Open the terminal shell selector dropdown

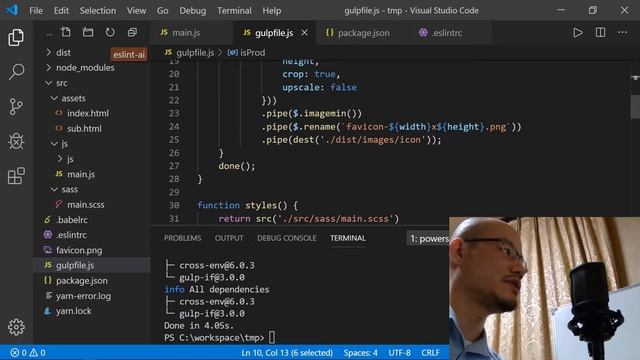point(429,238)
